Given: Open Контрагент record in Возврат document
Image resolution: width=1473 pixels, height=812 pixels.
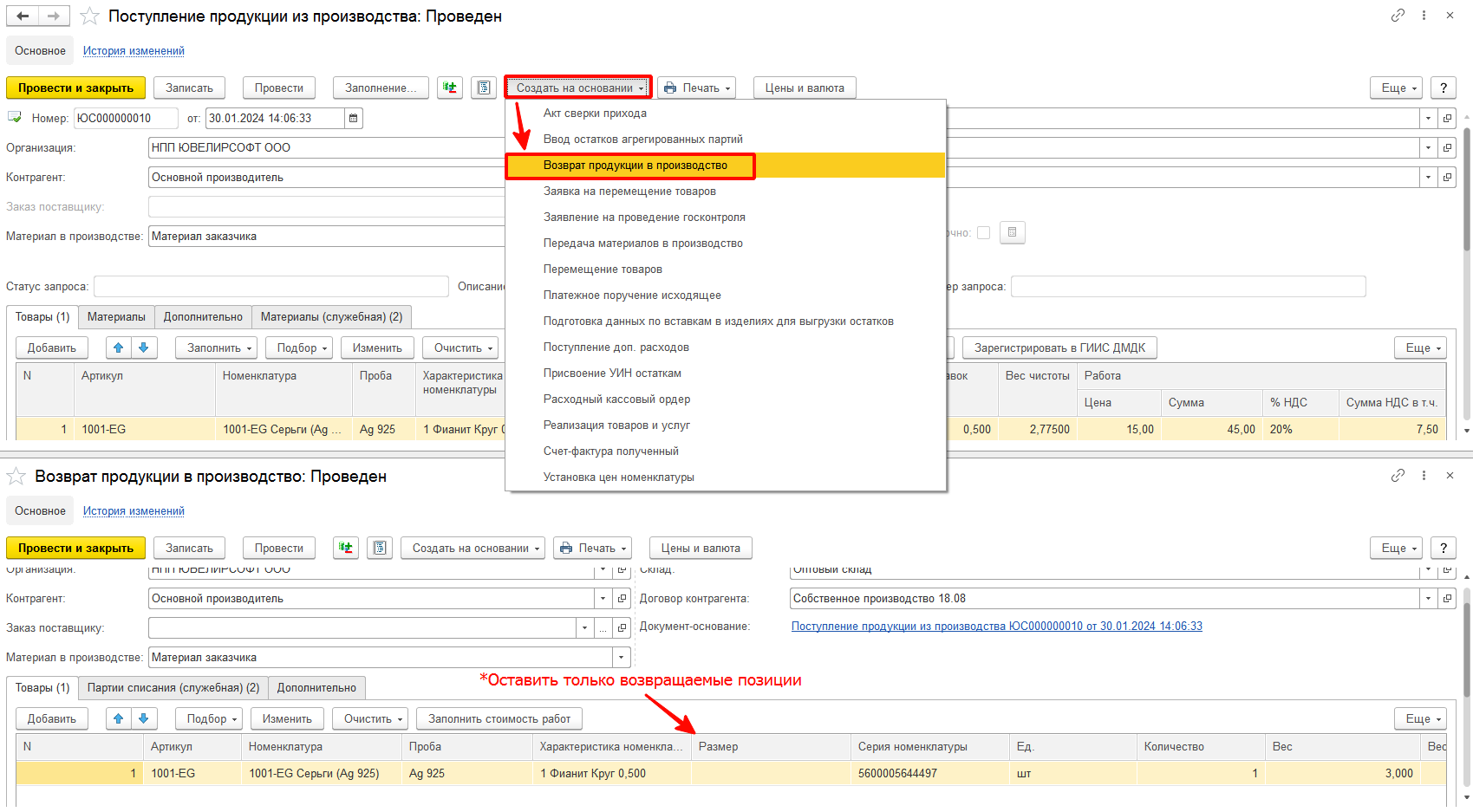Looking at the screenshot, I should point(622,599).
